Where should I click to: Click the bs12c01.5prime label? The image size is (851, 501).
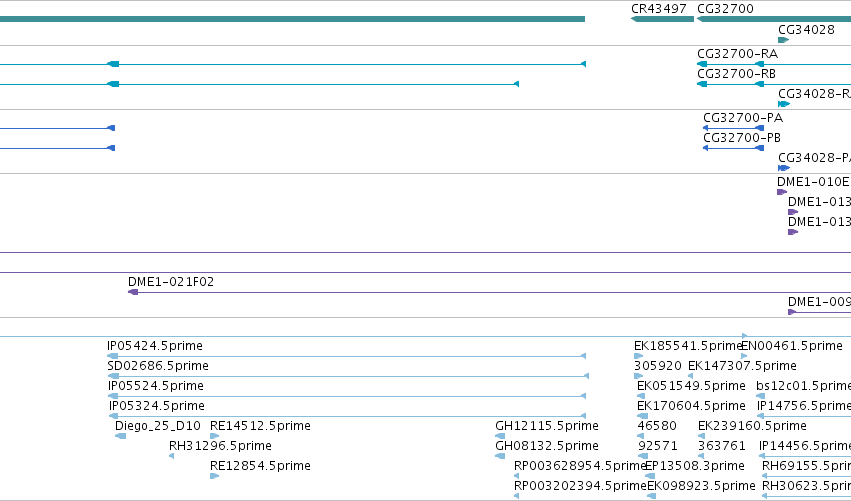tap(803, 386)
